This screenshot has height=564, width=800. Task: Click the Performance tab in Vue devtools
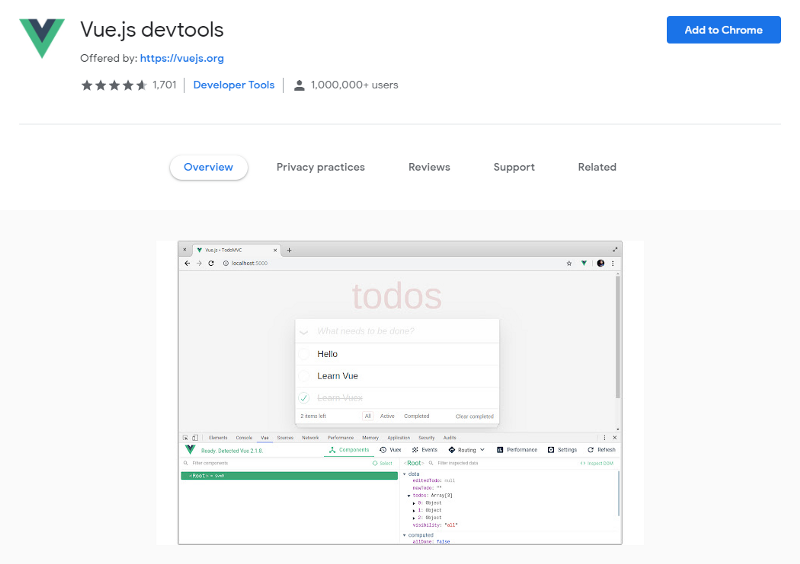coord(517,450)
